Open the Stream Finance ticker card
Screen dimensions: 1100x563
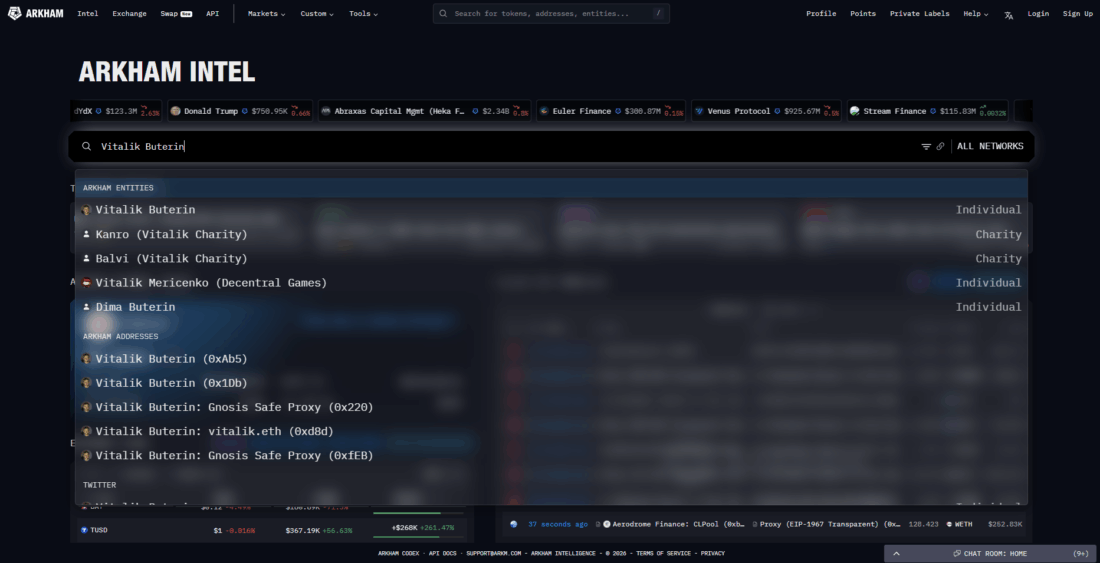coord(927,111)
